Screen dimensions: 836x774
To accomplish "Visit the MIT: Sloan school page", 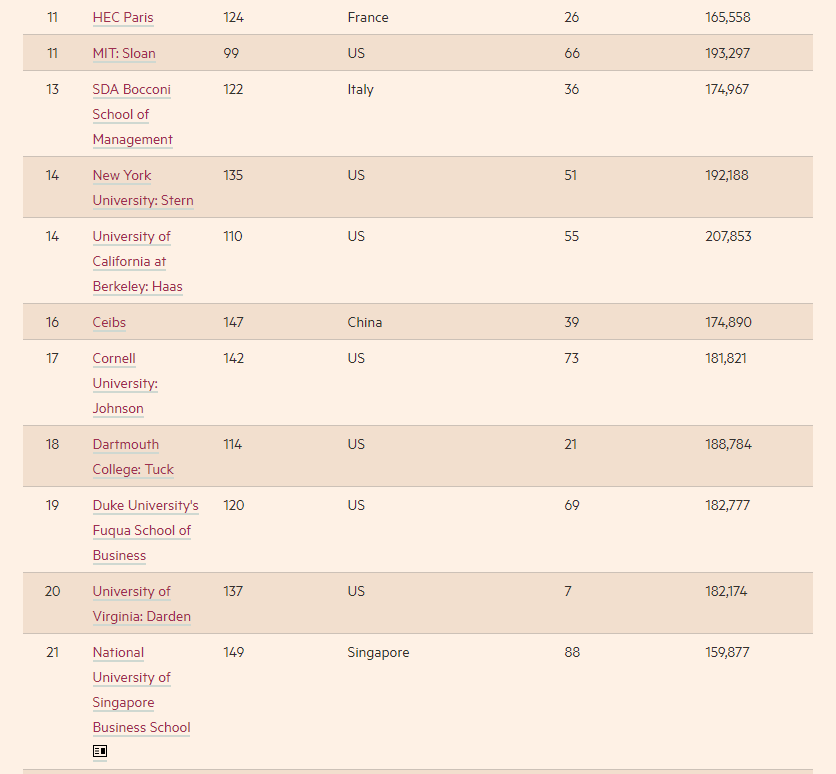I will coord(124,54).
